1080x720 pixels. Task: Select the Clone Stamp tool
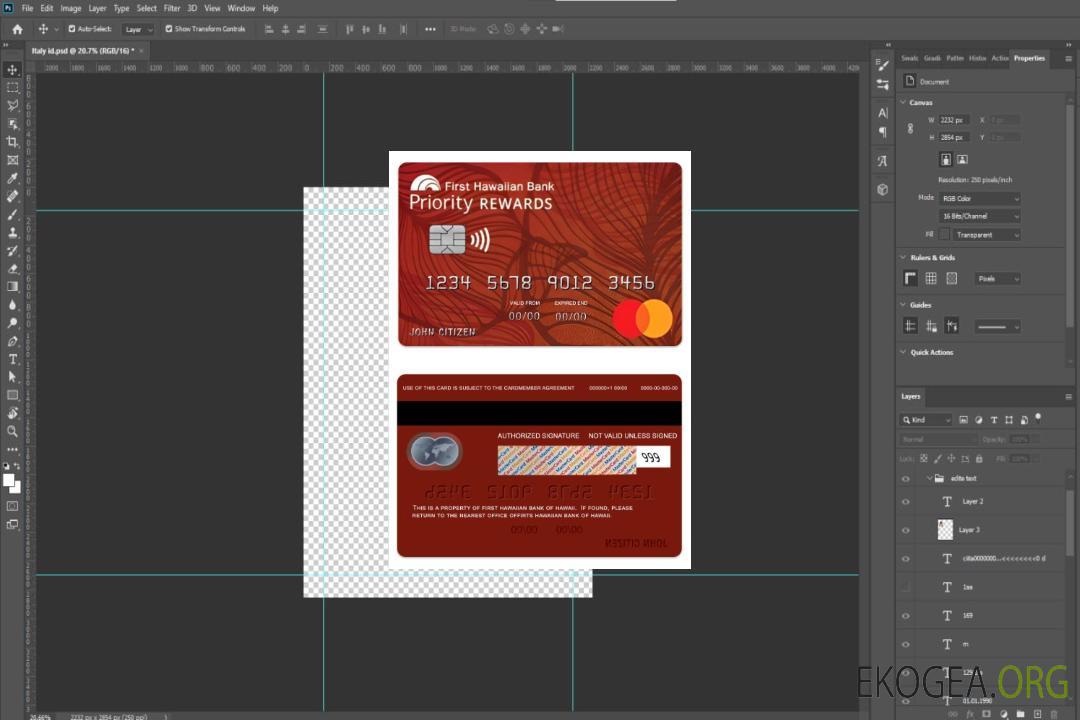coord(12,233)
